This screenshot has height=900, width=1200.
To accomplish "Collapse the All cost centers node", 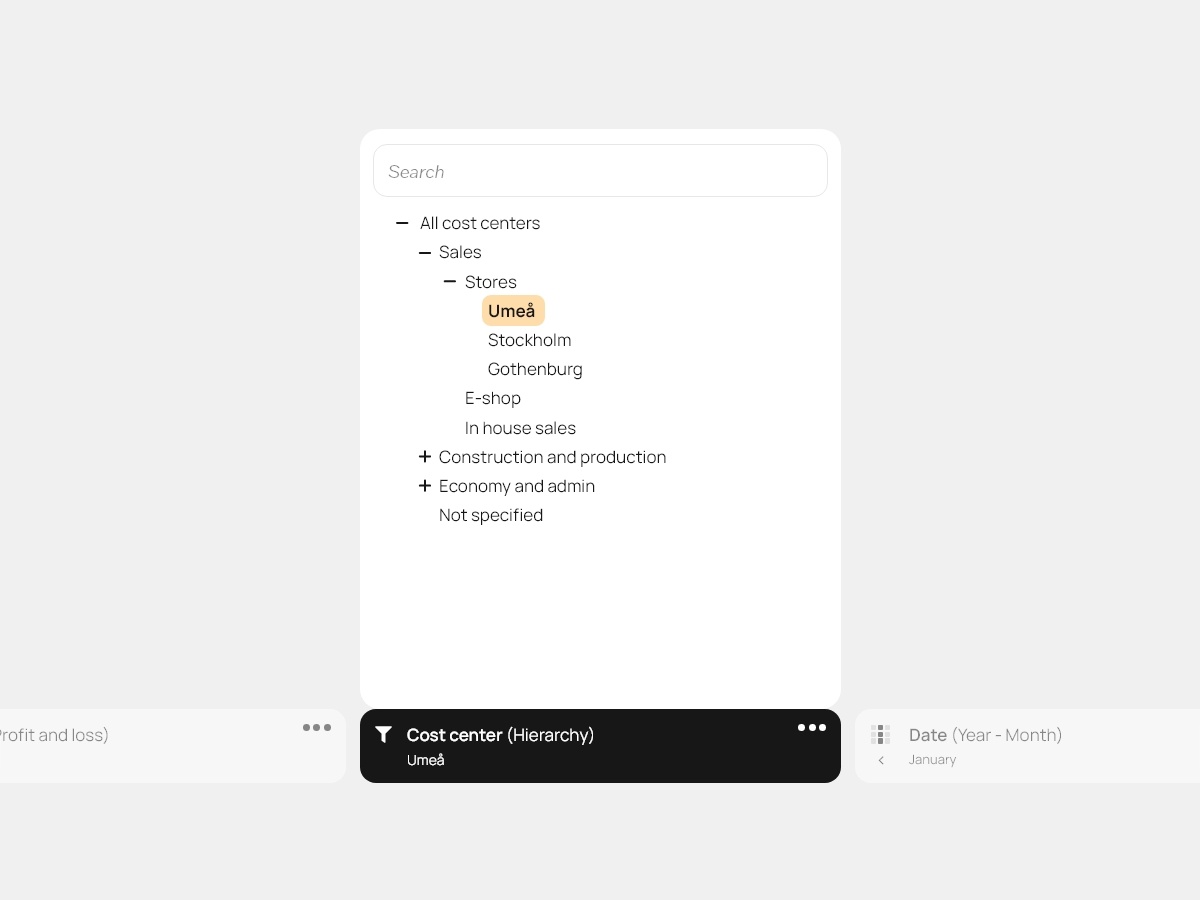I will point(402,223).
